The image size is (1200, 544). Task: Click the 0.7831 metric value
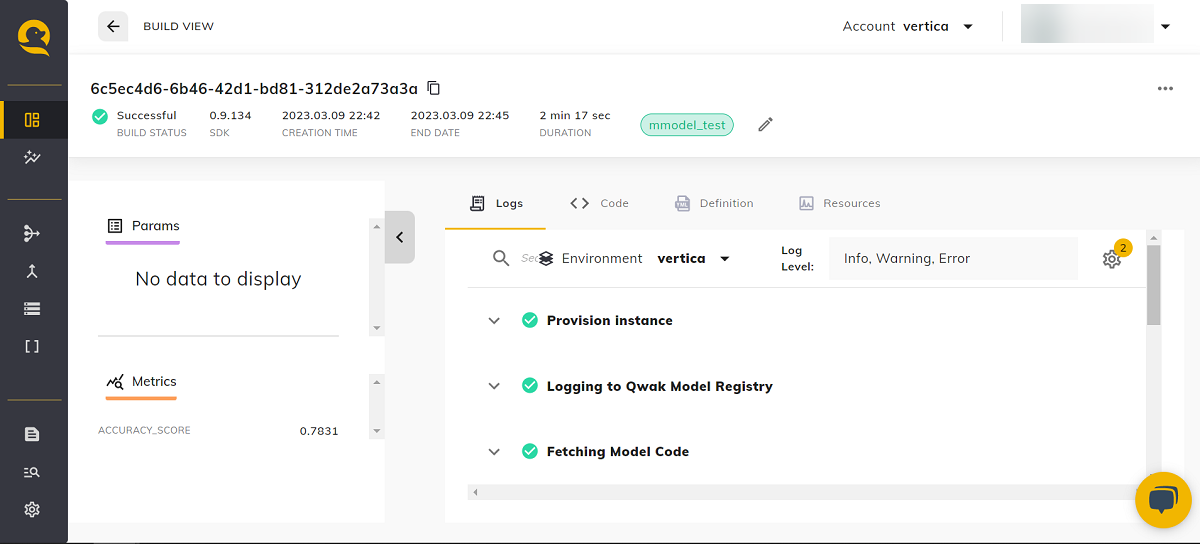[319, 431]
